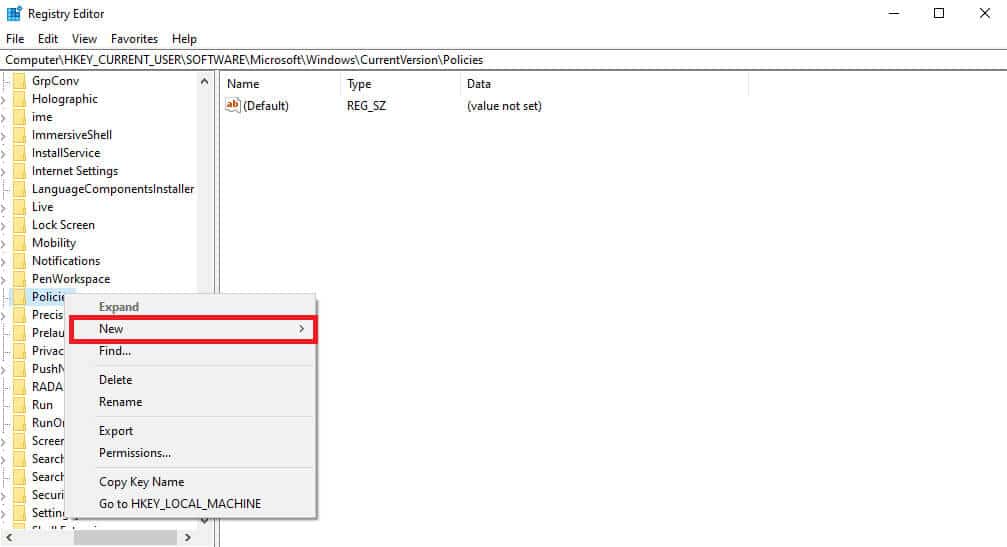Expand the InstallService key arrow
Screen dimensions: 1007x547
click(4, 153)
